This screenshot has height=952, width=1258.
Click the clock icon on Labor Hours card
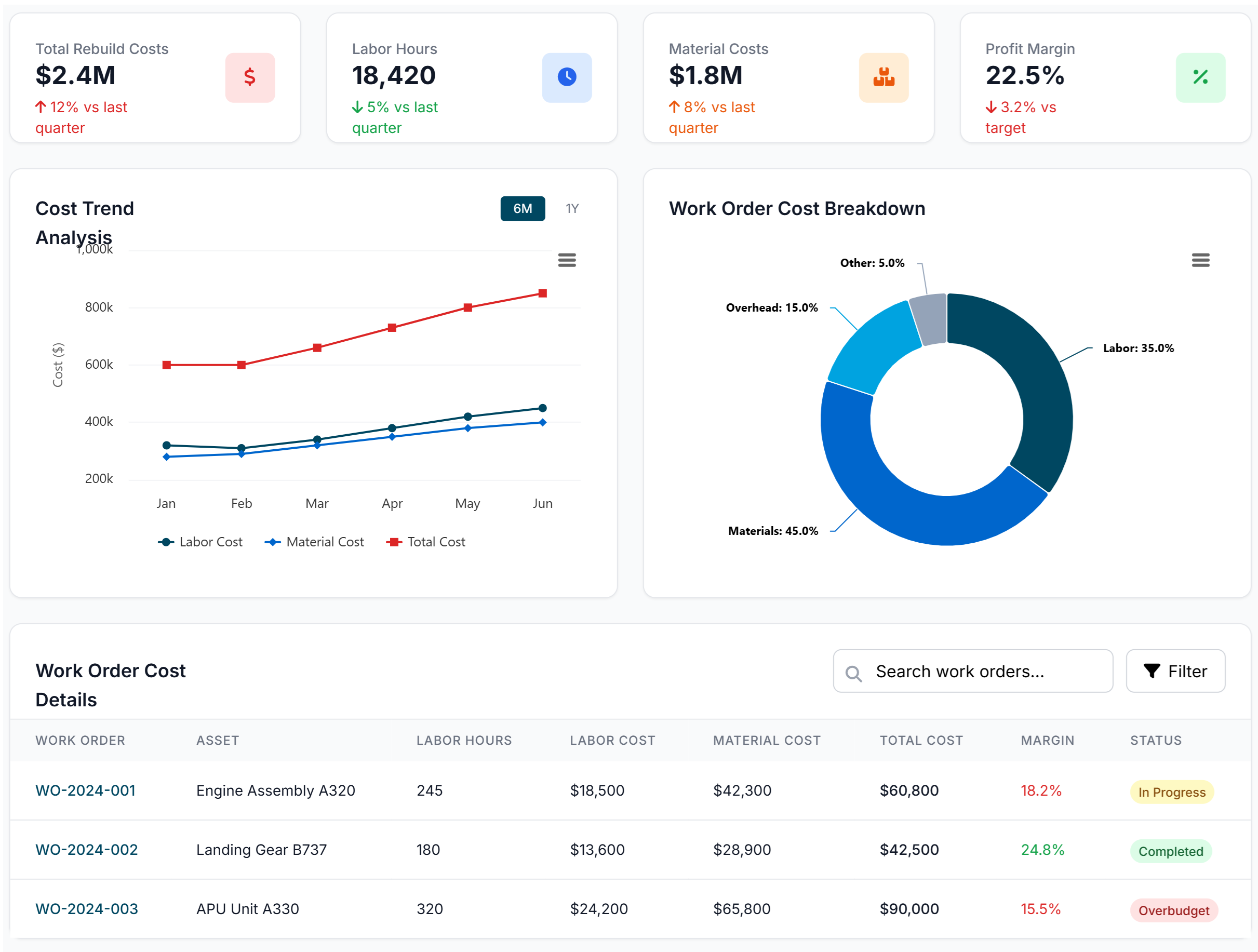(567, 78)
